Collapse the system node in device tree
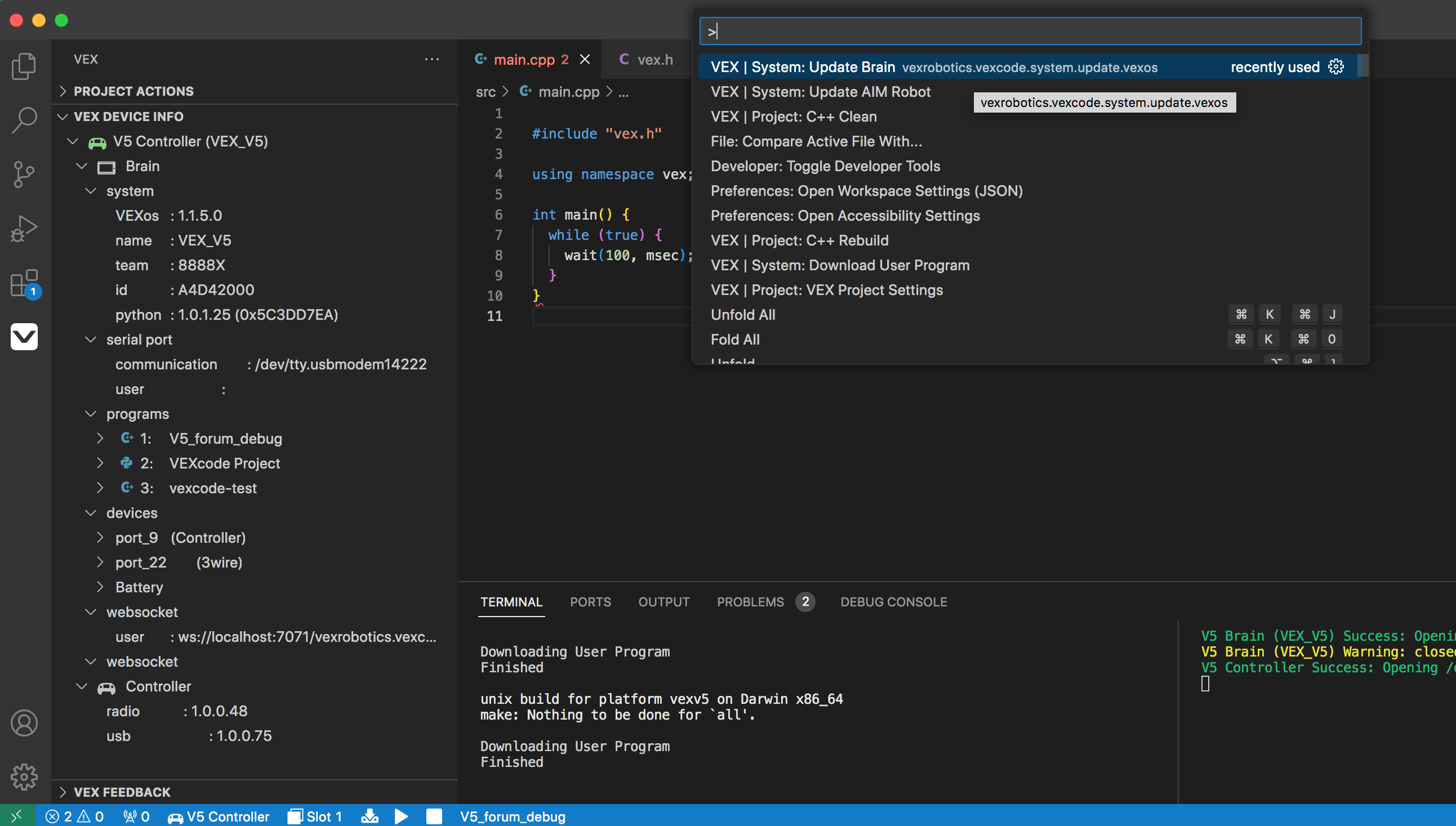 pos(90,191)
